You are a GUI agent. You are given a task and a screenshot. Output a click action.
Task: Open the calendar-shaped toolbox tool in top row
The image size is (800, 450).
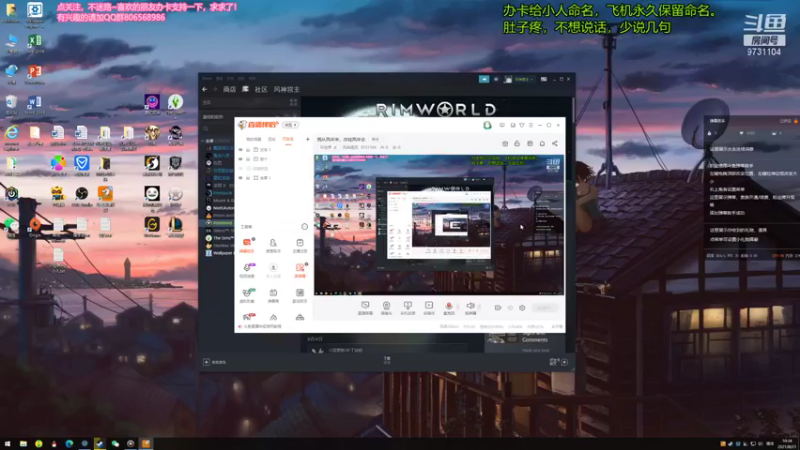299,245
